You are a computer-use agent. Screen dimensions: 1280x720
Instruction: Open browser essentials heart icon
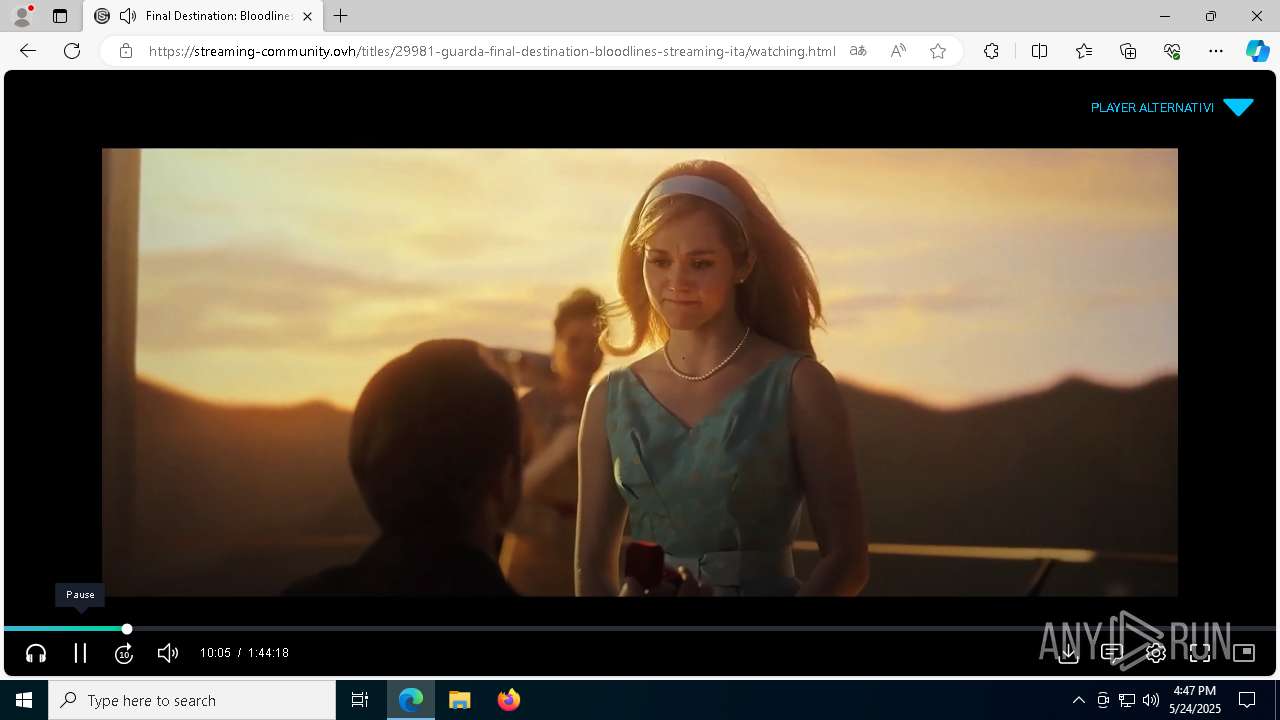tap(1172, 51)
